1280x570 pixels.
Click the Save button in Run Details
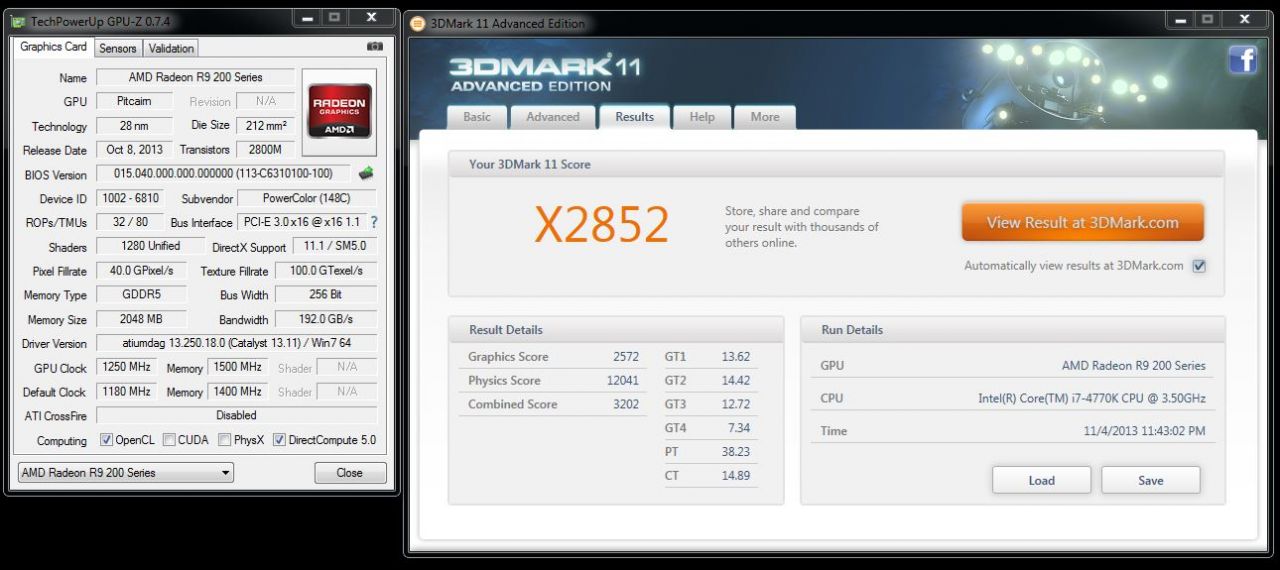(1150, 480)
